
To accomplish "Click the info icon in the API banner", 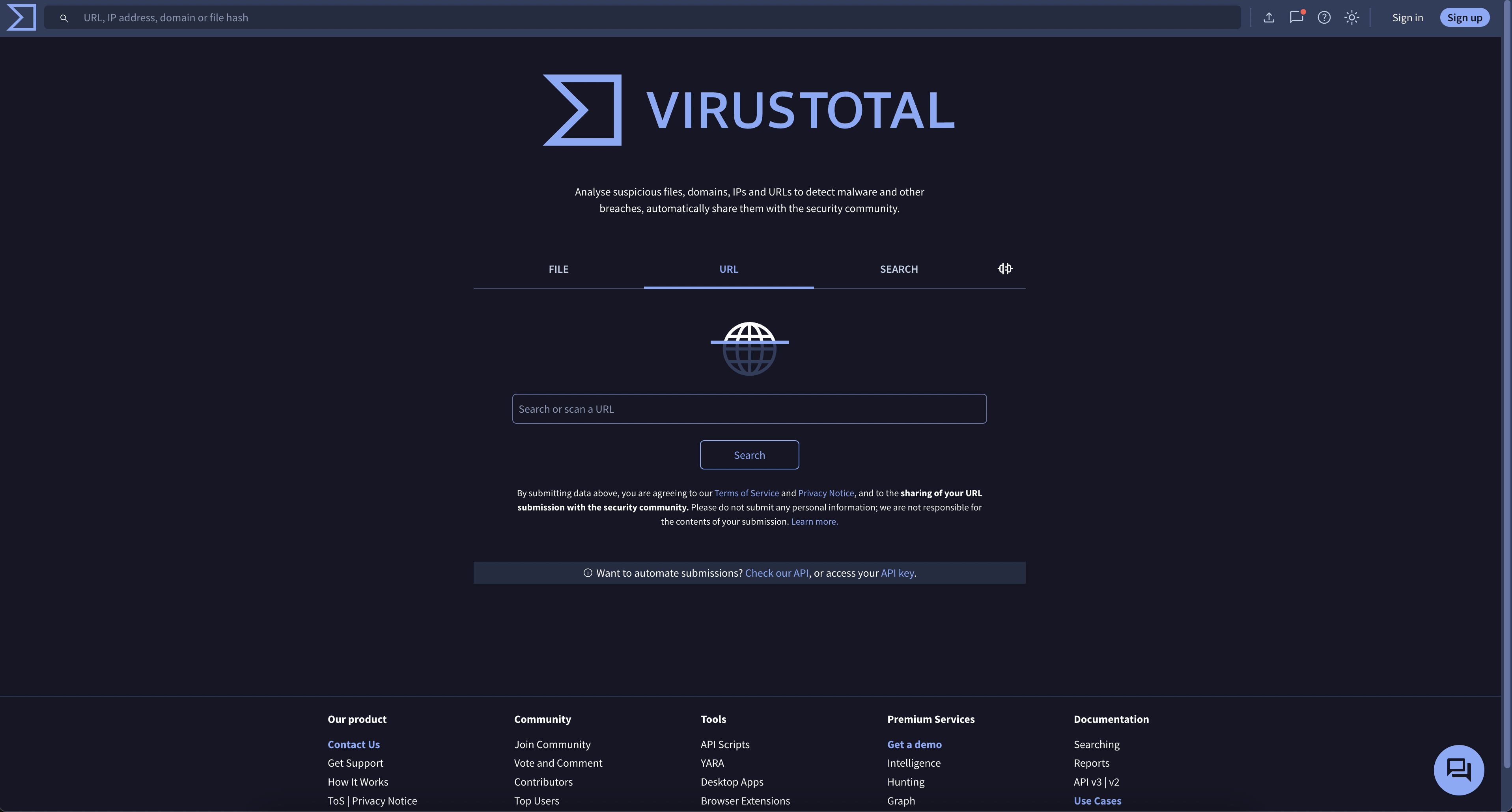I will [x=588, y=573].
